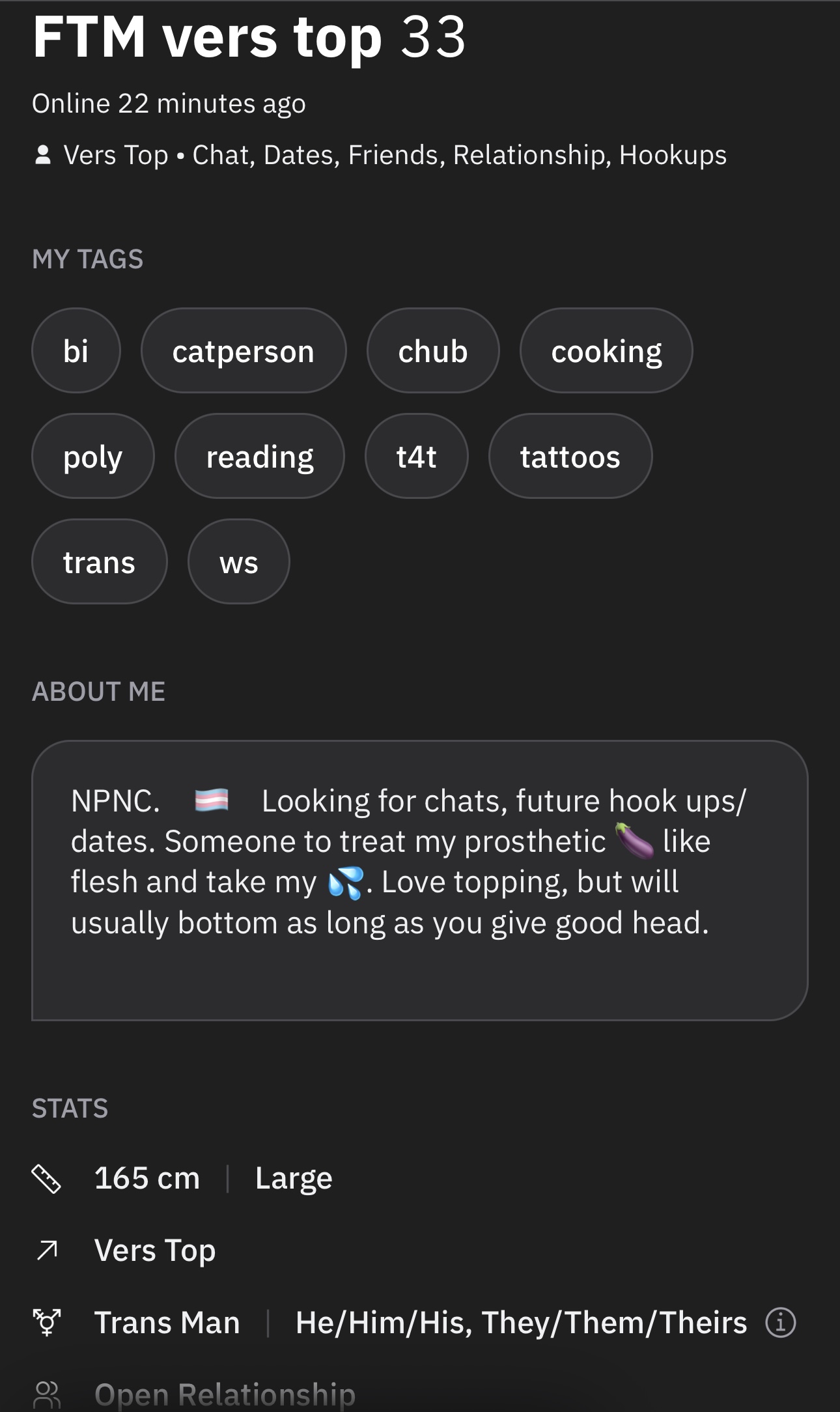Tap the position arrow icon
The height and width of the screenshot is (1412, 840).
(47, 1250)
